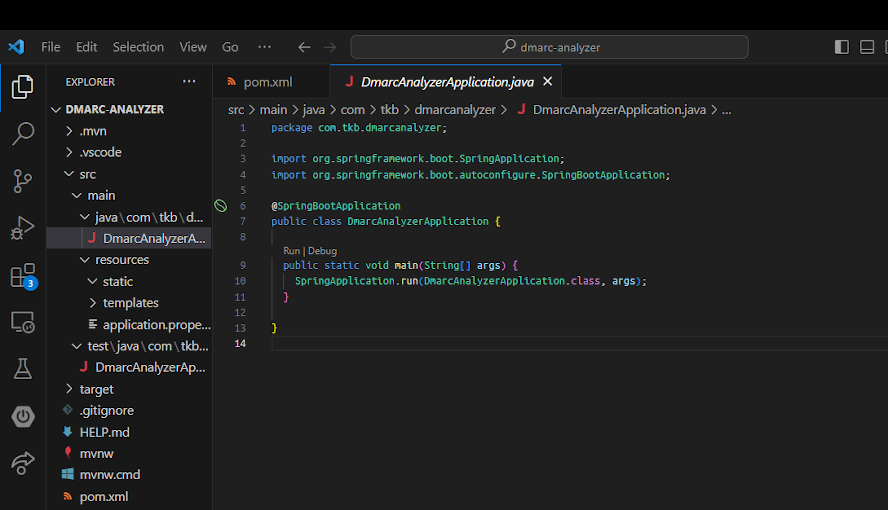Viewport: 888px width, 510px height.
Task: Toggle bottom panel layout icon
Action: [x=866, y=47]
